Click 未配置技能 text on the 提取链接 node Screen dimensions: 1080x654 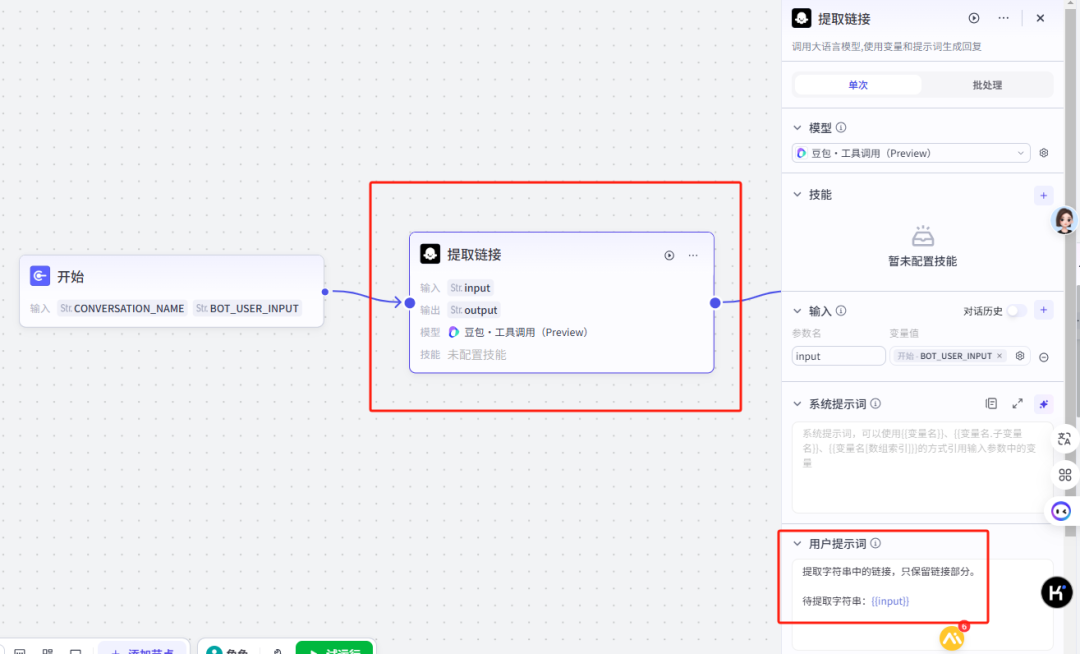click(477, 355)
